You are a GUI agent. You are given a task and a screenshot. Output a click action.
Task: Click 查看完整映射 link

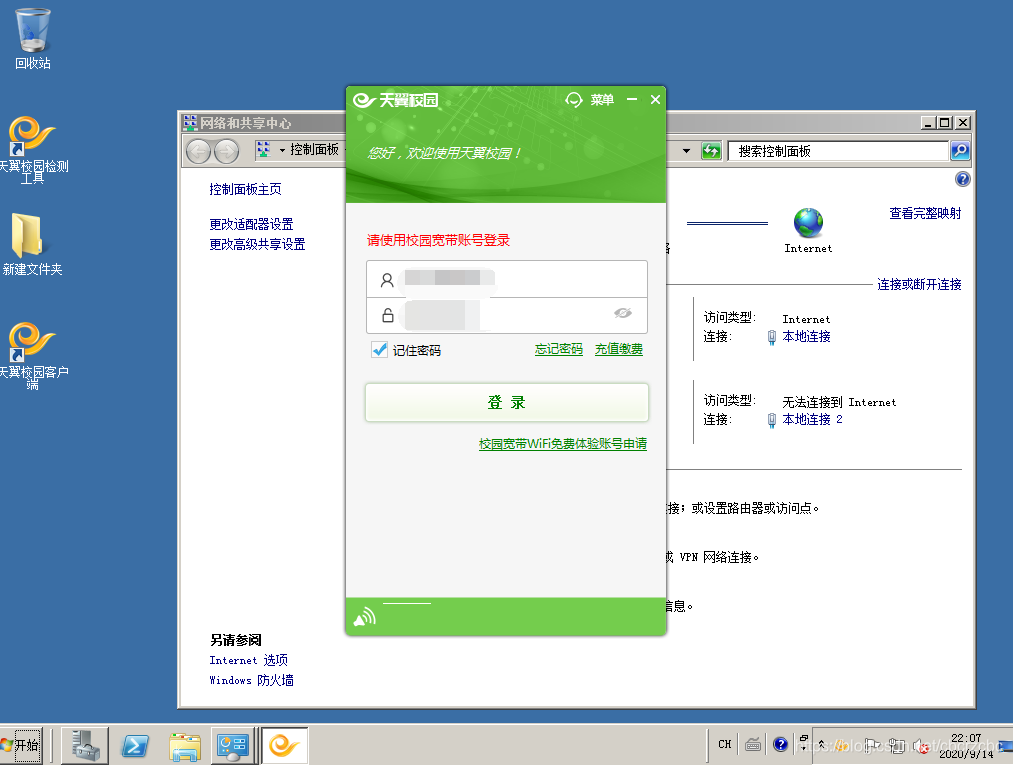coord(925,213)
